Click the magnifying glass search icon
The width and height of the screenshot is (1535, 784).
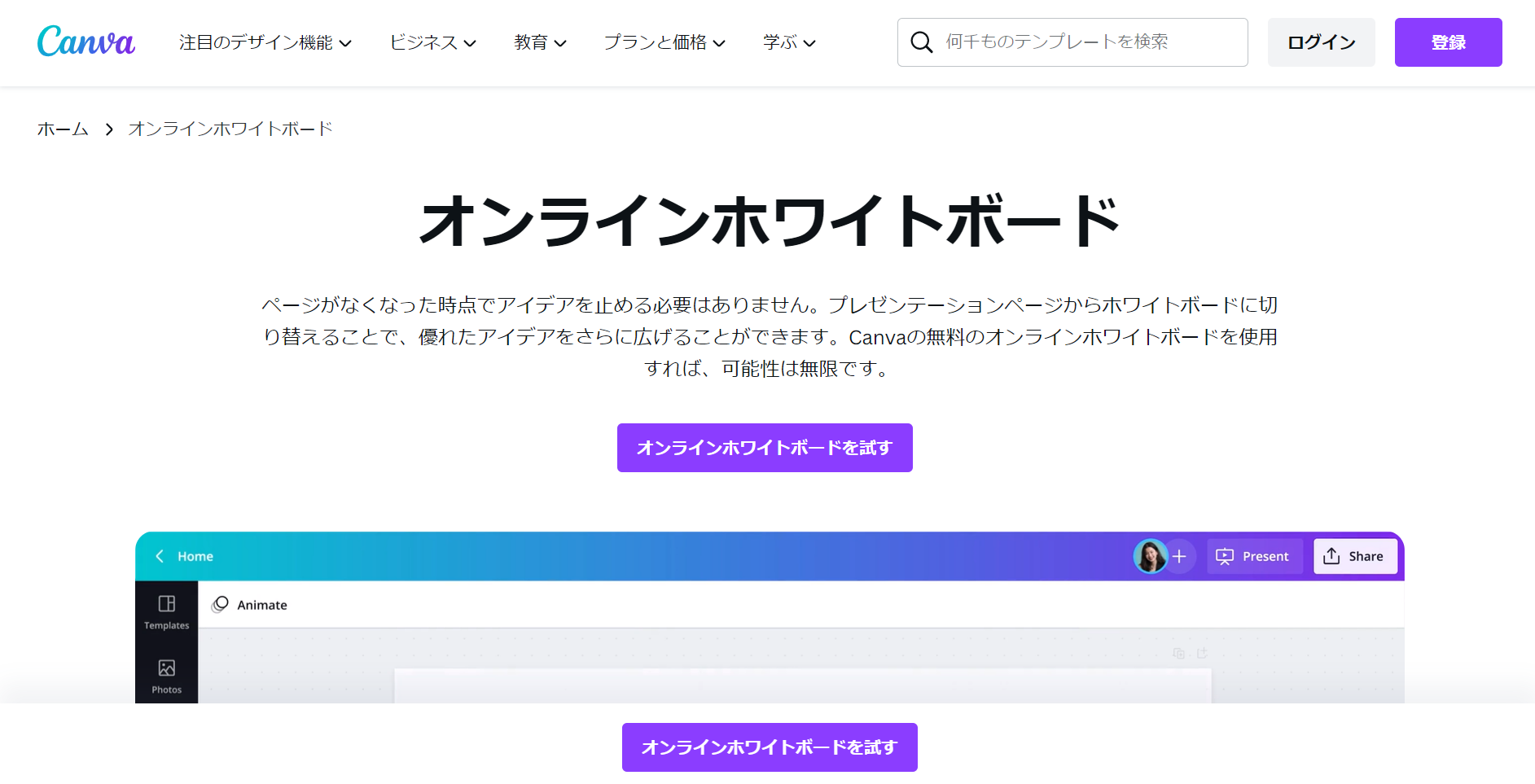921,42
